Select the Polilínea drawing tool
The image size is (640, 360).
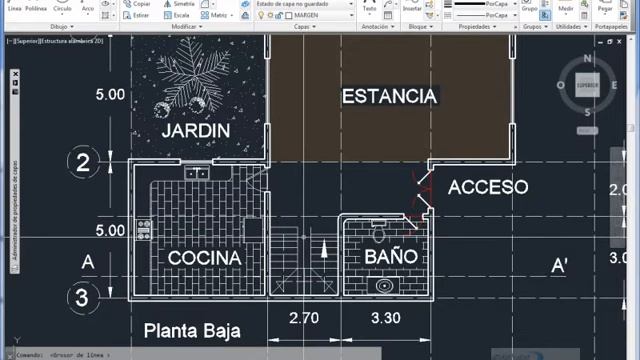(x=36, y=6)
